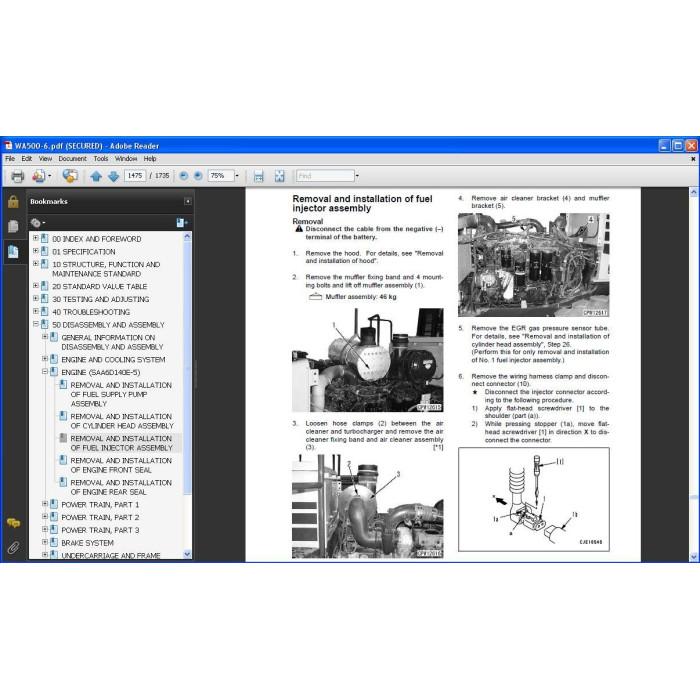The image size is (700, 700).
Task: Click the zoom level field 75%
Action: tap(221, 176)
